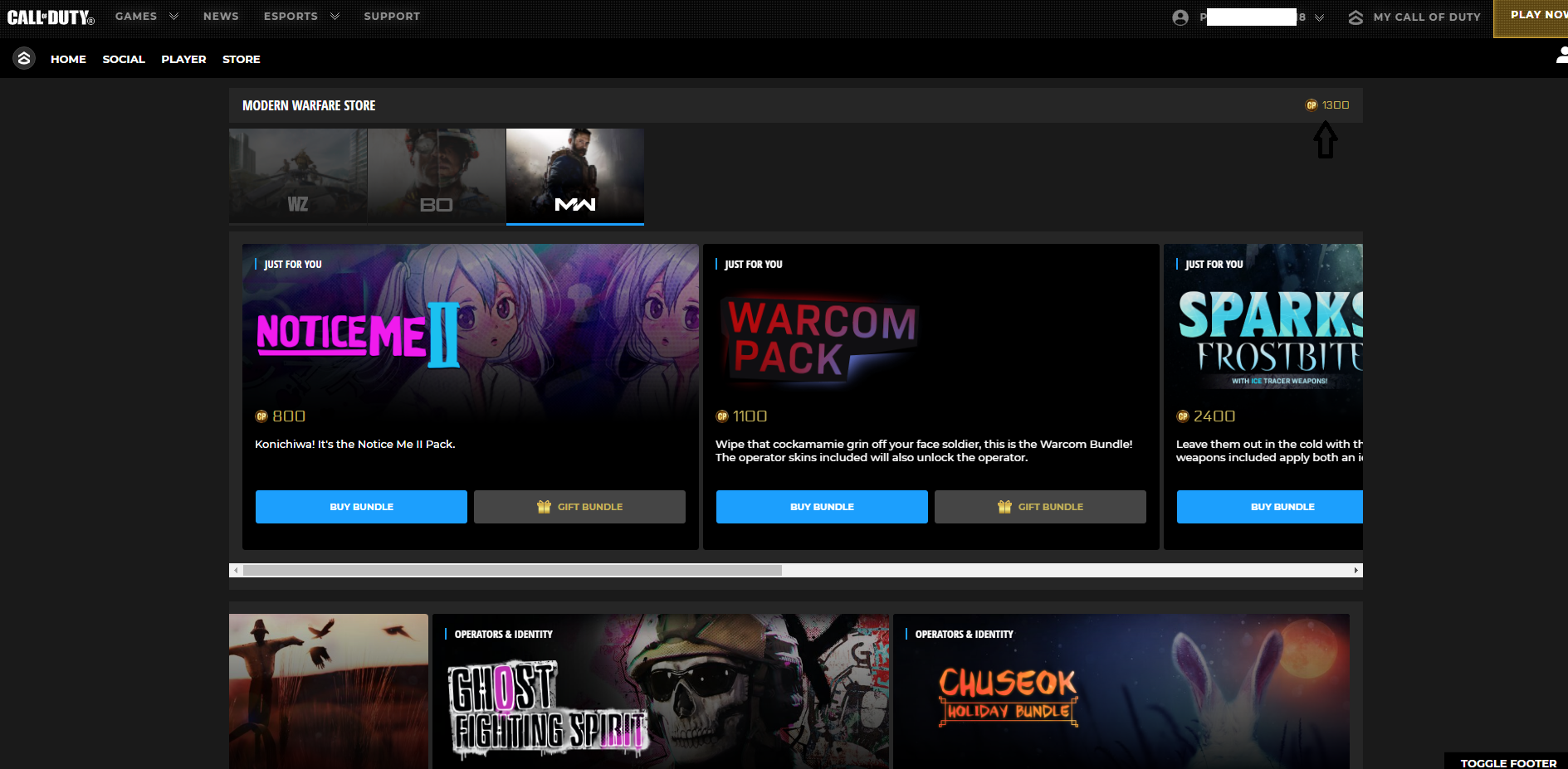
Task: Go to the Support page
Action: pyautogui.click(x=392, y=17)
